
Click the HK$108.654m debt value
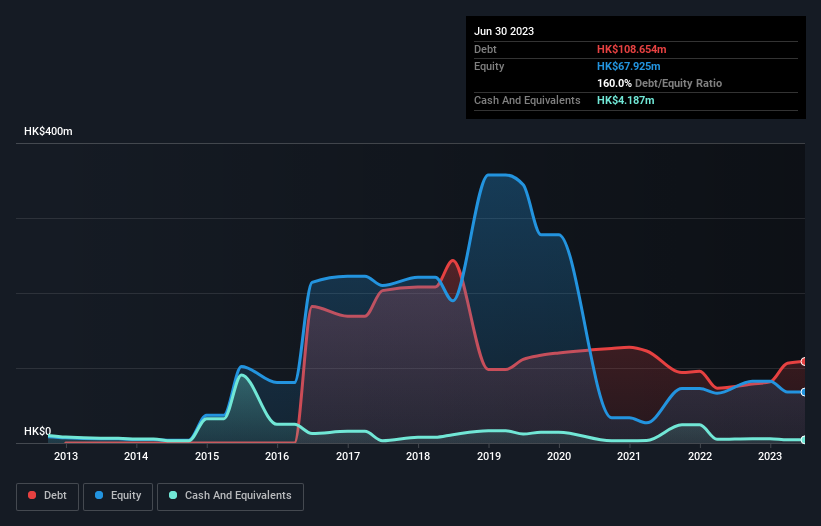[631, 49]
